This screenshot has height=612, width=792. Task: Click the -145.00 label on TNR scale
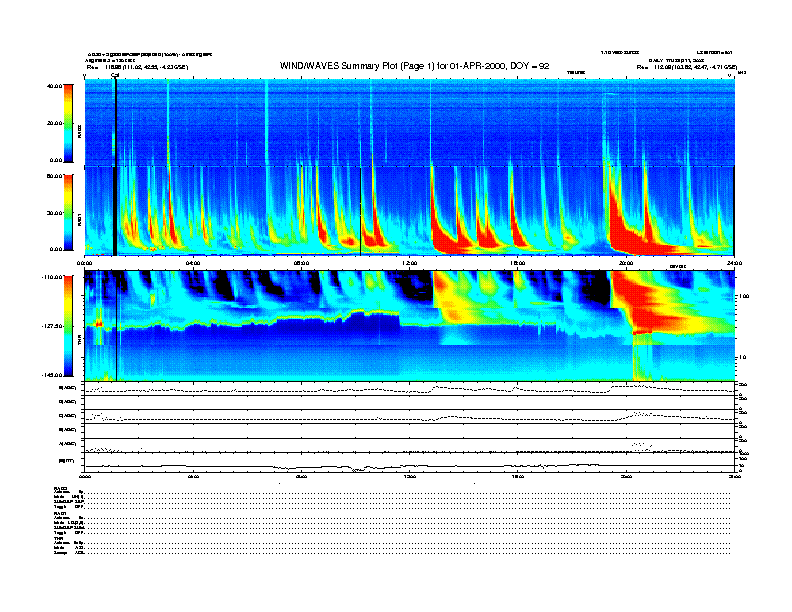[52, 375]
